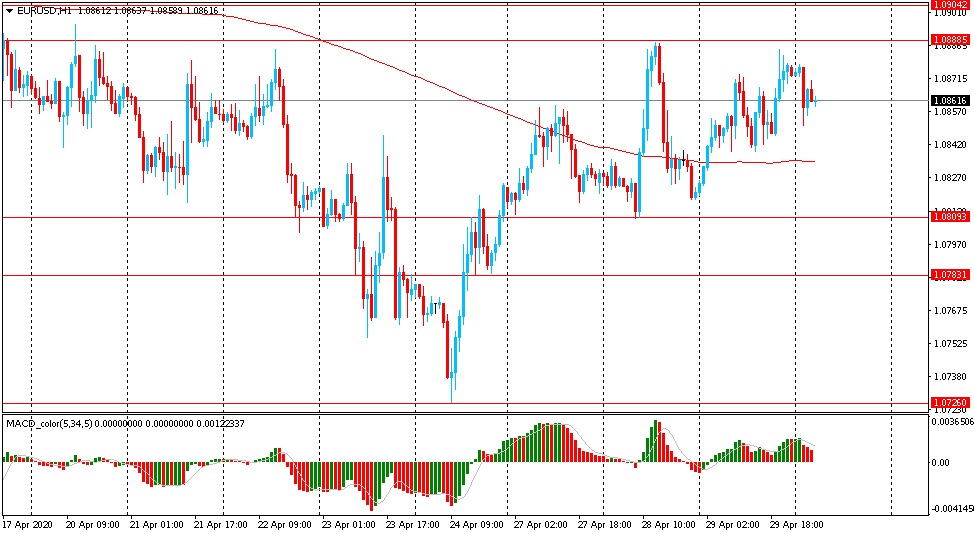Click the 1.08420 price axis value
The height and width of the screenshot is (536, 974).
click(950, 145)
